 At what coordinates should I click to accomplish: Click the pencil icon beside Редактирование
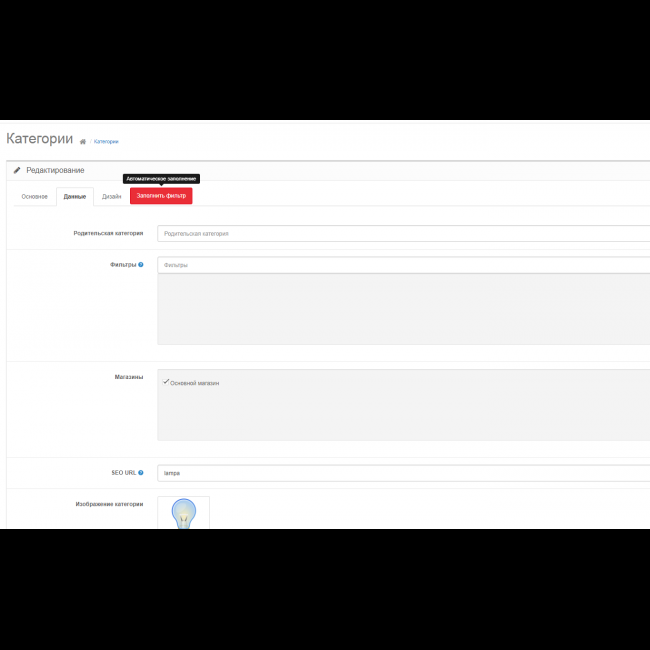[17, 171]
